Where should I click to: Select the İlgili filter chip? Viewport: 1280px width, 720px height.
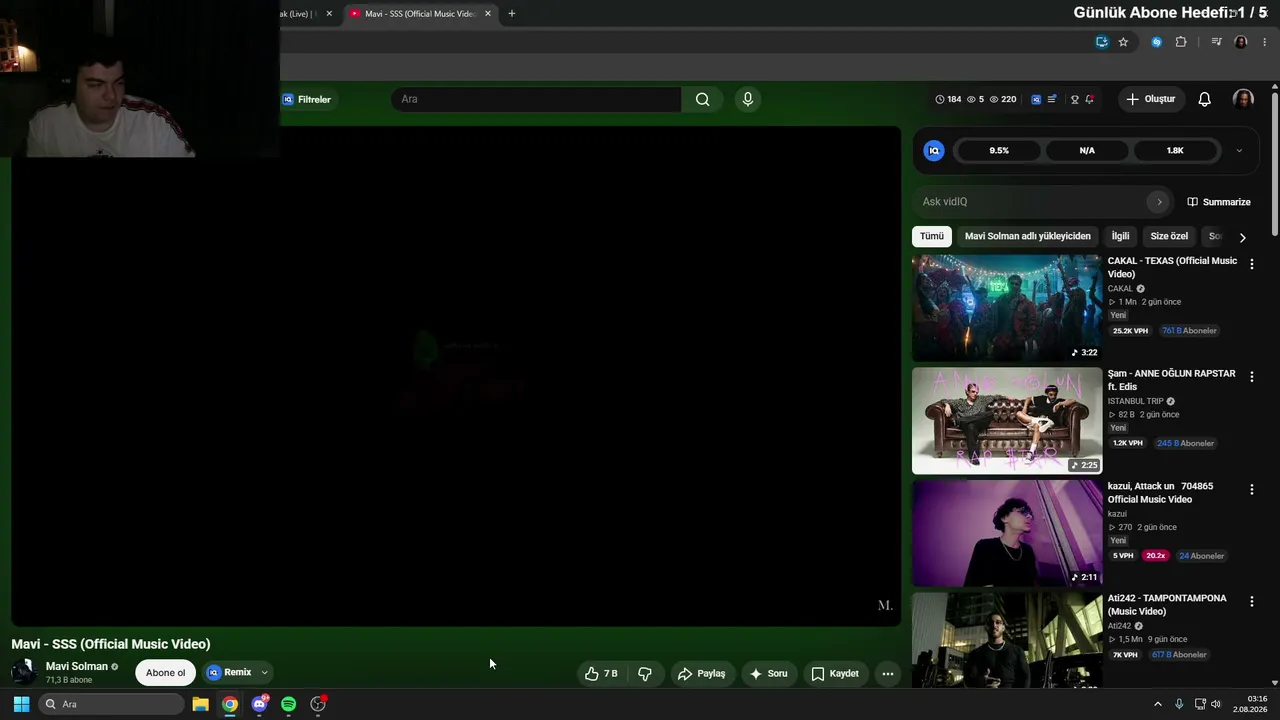pos(1120,237)
